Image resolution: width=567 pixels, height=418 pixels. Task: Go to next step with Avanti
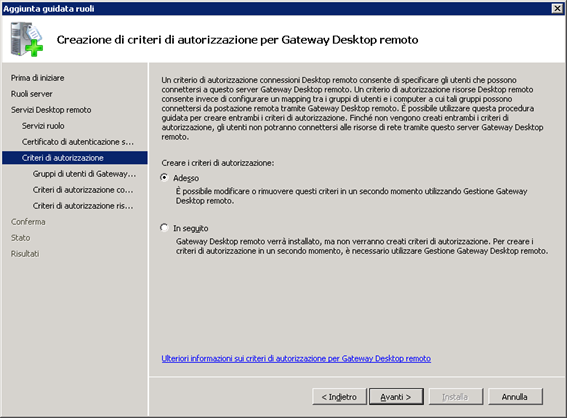pos(396,397)
